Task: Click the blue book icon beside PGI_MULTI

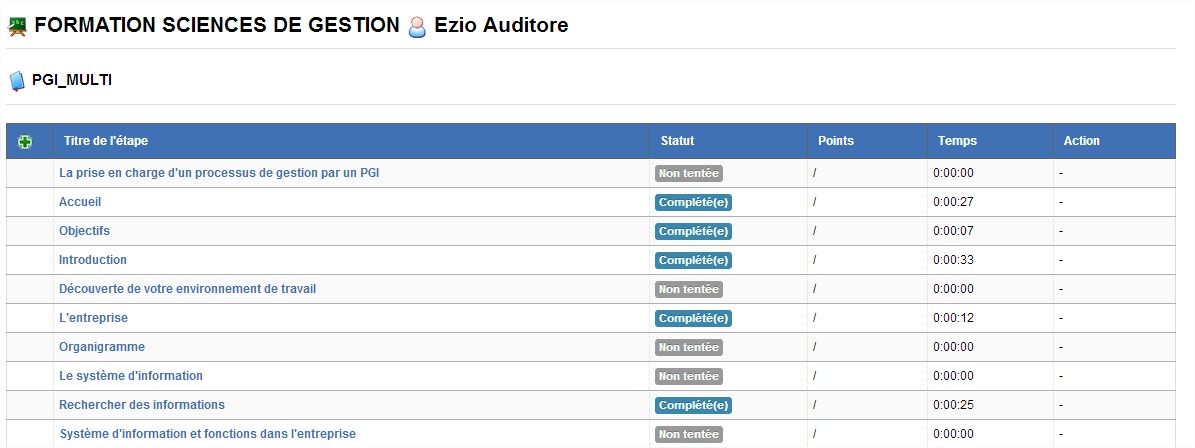Action: point(18,81)
